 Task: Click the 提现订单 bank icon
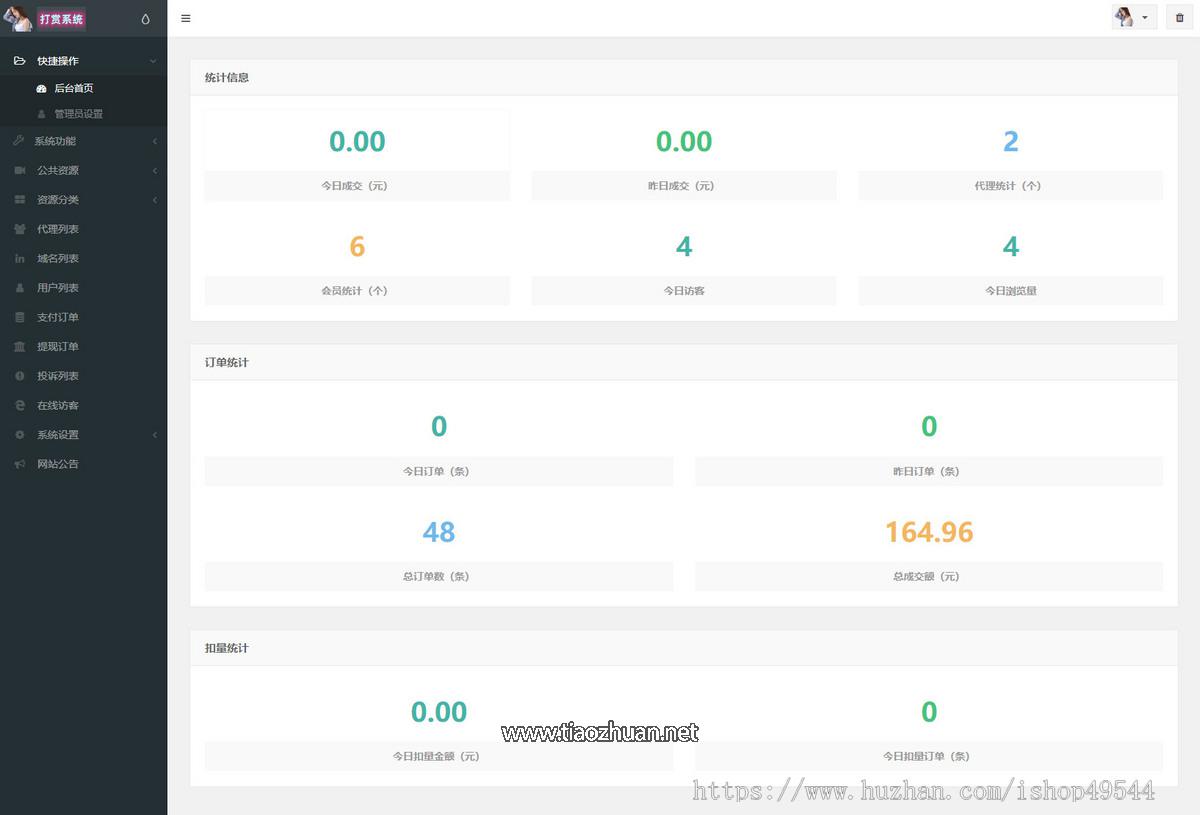(x=20, y=347)
